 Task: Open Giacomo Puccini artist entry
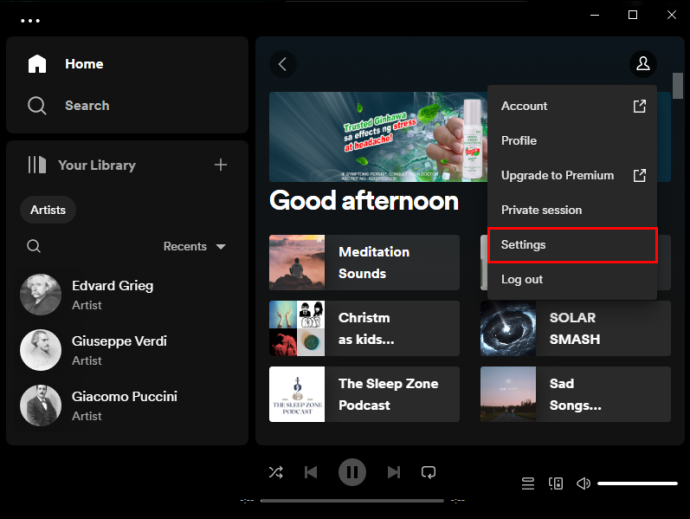coord(128,406)
